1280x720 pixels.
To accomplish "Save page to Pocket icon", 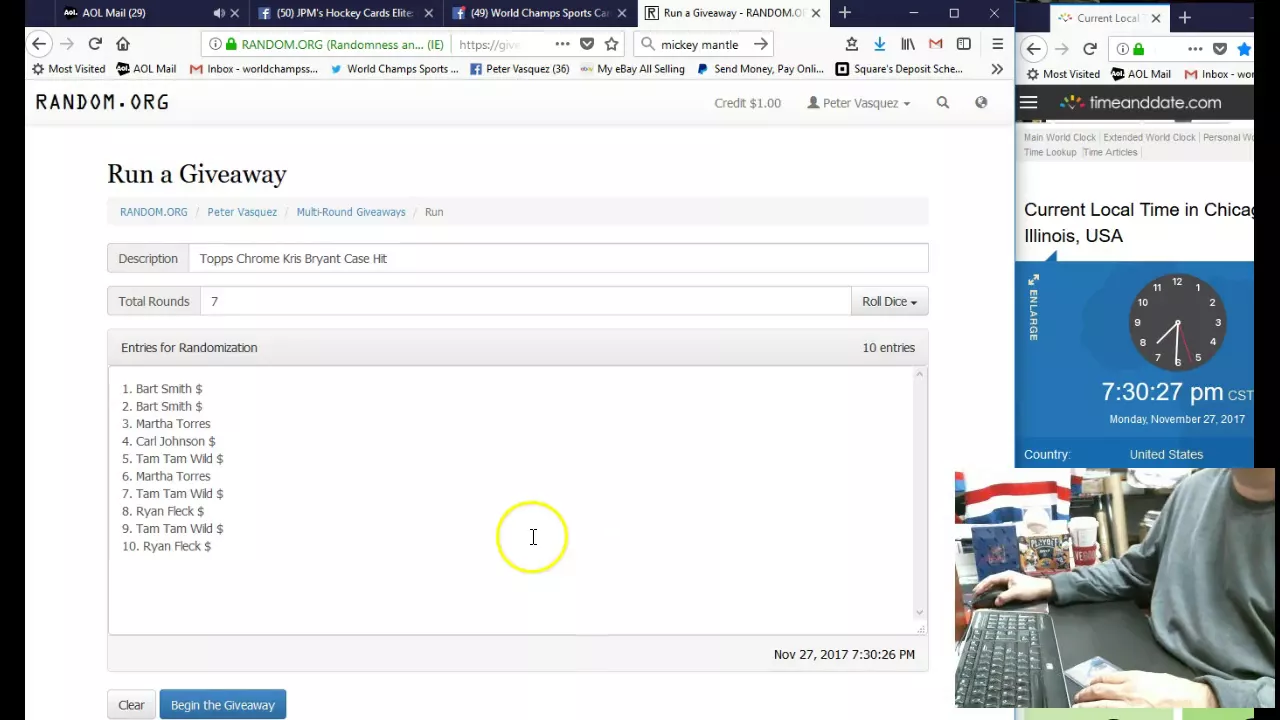I will click(587, 44).
